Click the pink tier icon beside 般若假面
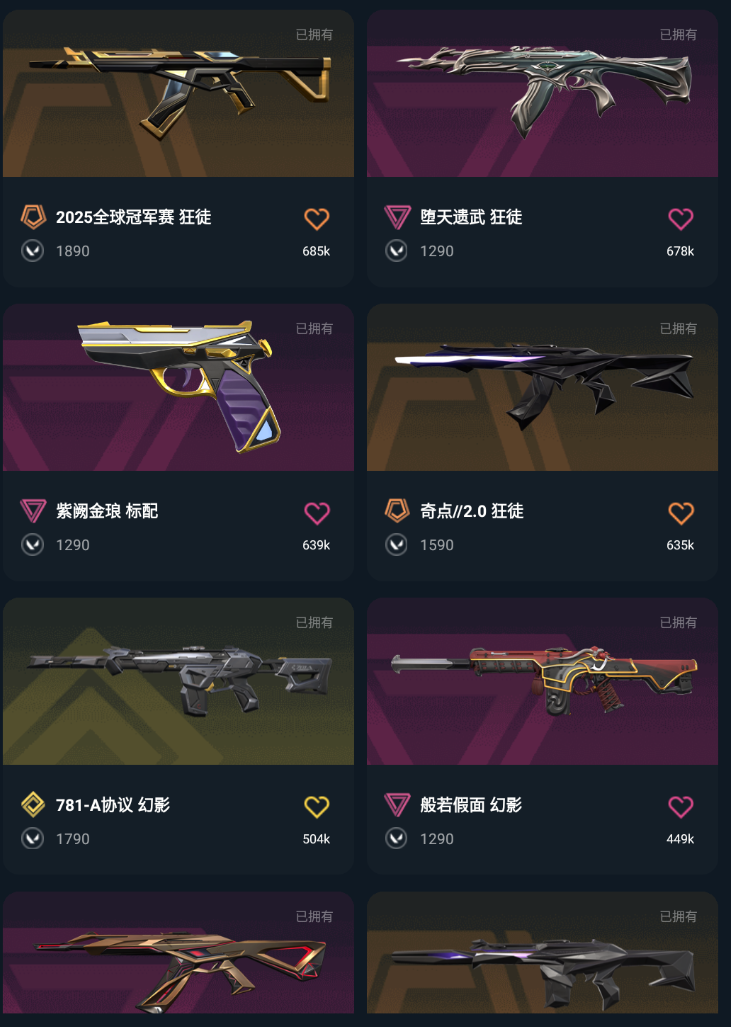 [397, 804]
